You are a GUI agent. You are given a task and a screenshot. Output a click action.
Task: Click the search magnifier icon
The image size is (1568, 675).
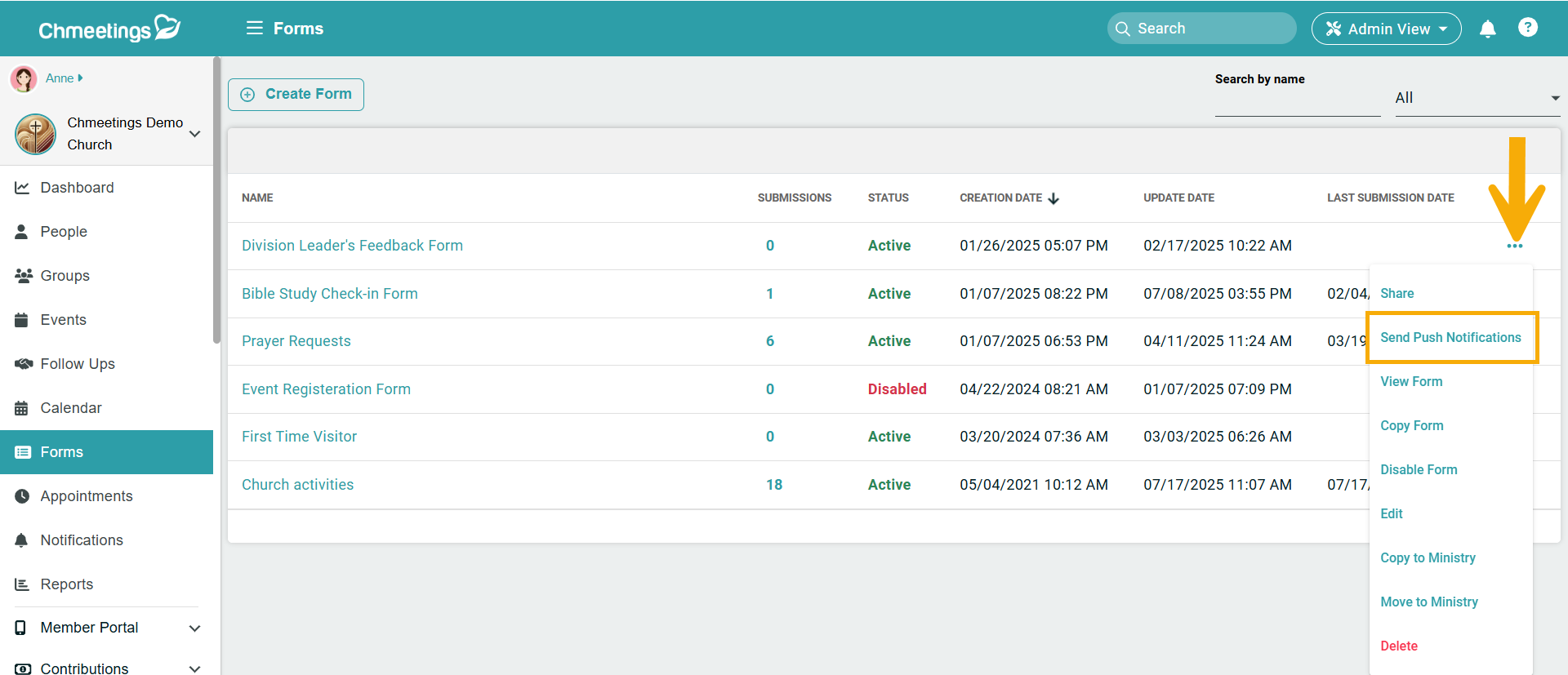pos(1123,29)
